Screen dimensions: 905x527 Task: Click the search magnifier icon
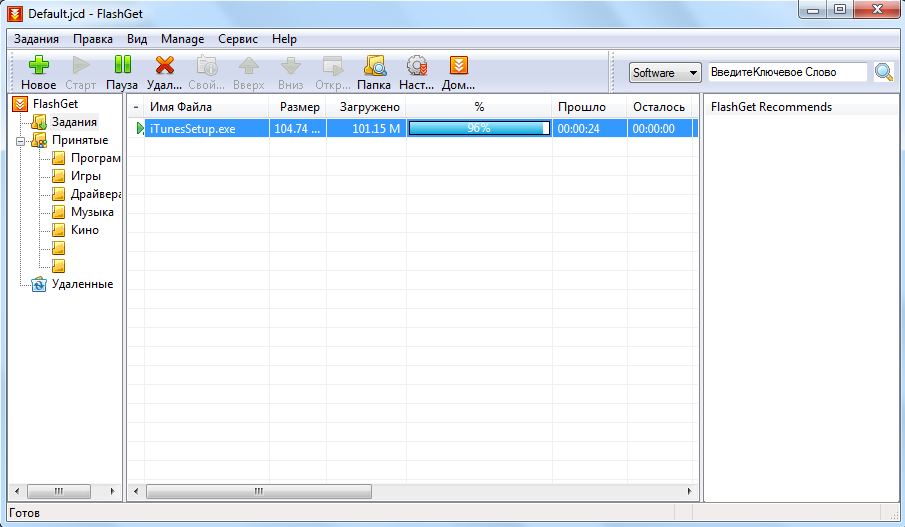click(x=884, y=72)
